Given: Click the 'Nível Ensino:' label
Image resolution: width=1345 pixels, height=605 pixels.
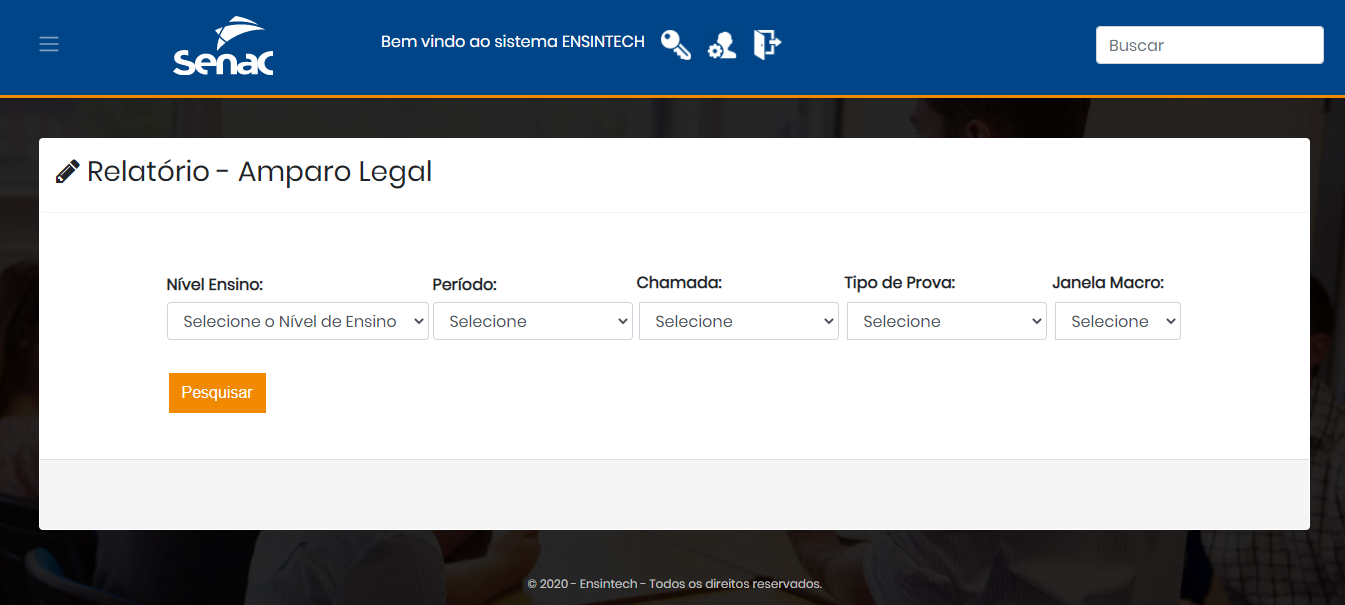Looking at the screenshot, I should [x=215, y=285].
